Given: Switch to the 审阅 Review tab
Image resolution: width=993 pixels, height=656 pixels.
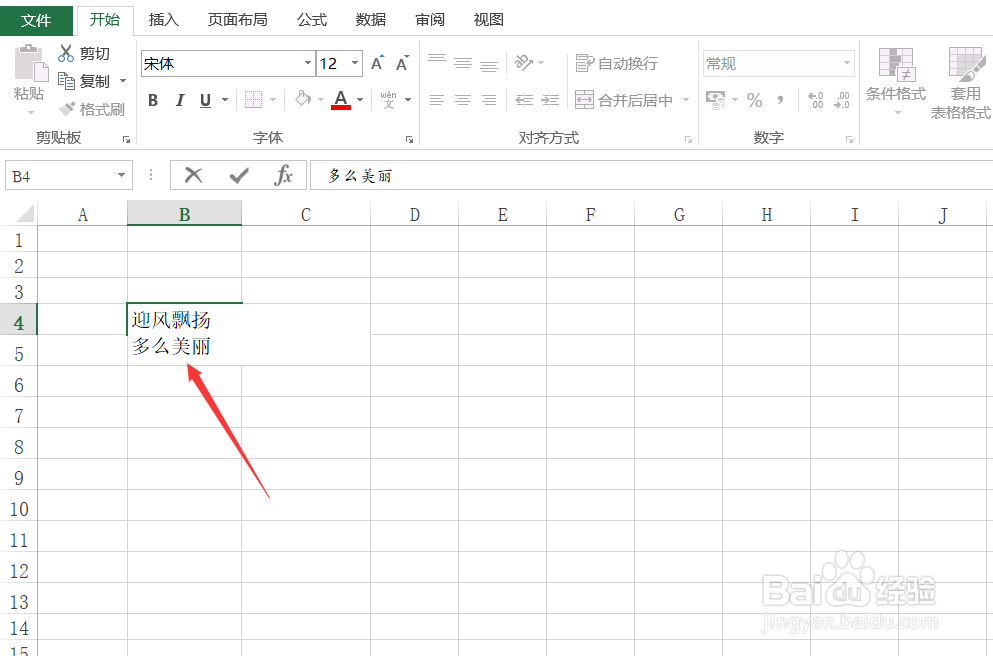Looking at the screenshot, I should pyautogui.click(x=430, y=20).
